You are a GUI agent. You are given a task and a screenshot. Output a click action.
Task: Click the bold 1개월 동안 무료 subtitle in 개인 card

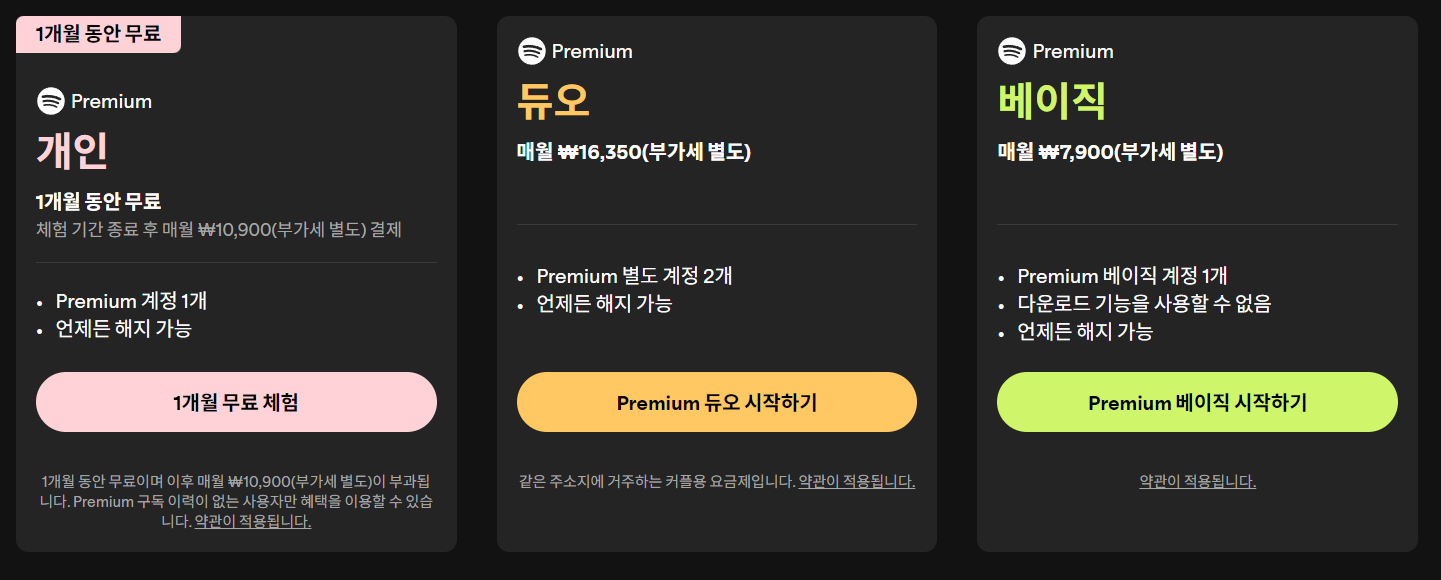(x=98, y=201)
